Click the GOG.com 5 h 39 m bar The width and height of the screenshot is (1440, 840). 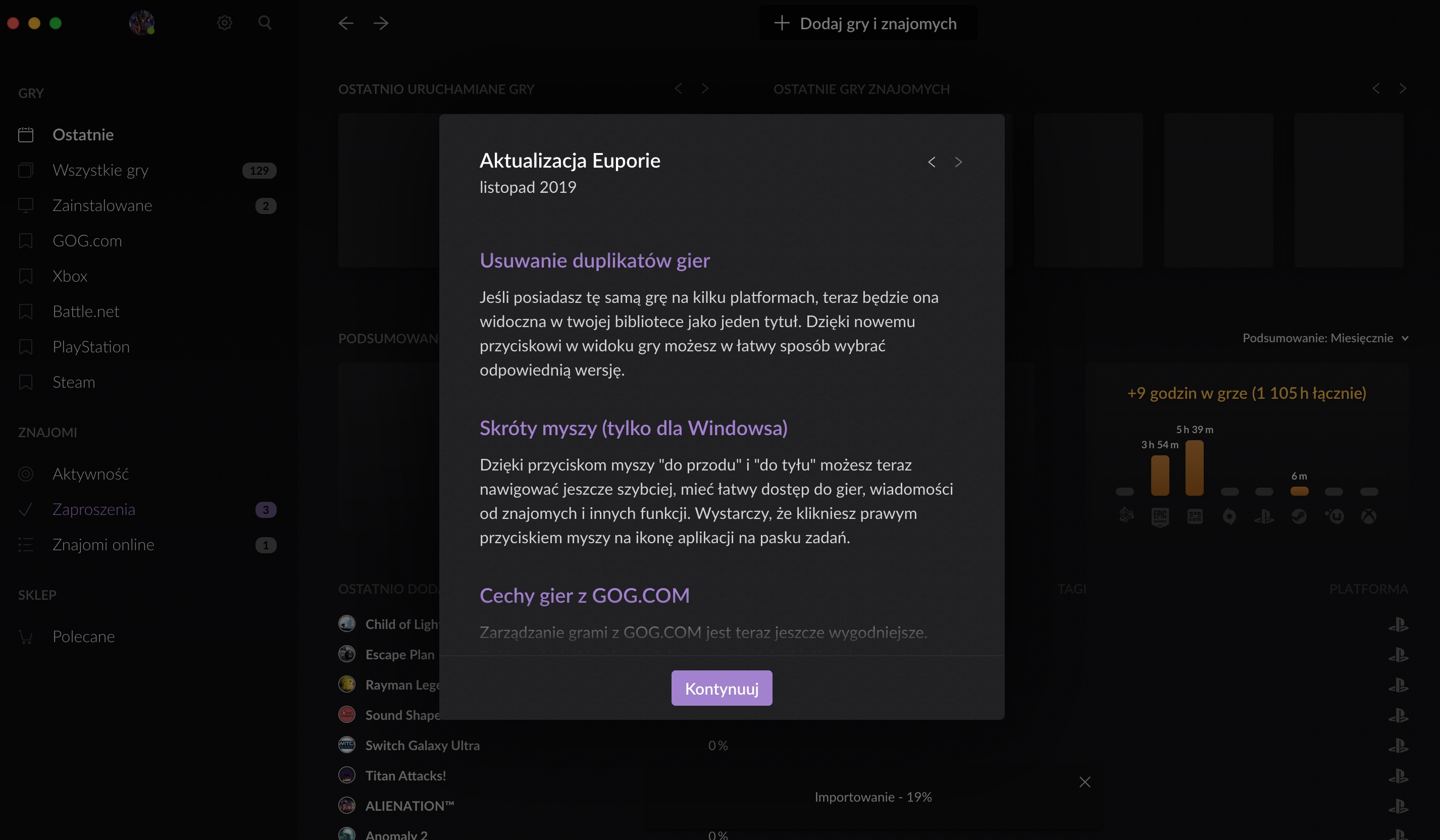pos(1194,467)
